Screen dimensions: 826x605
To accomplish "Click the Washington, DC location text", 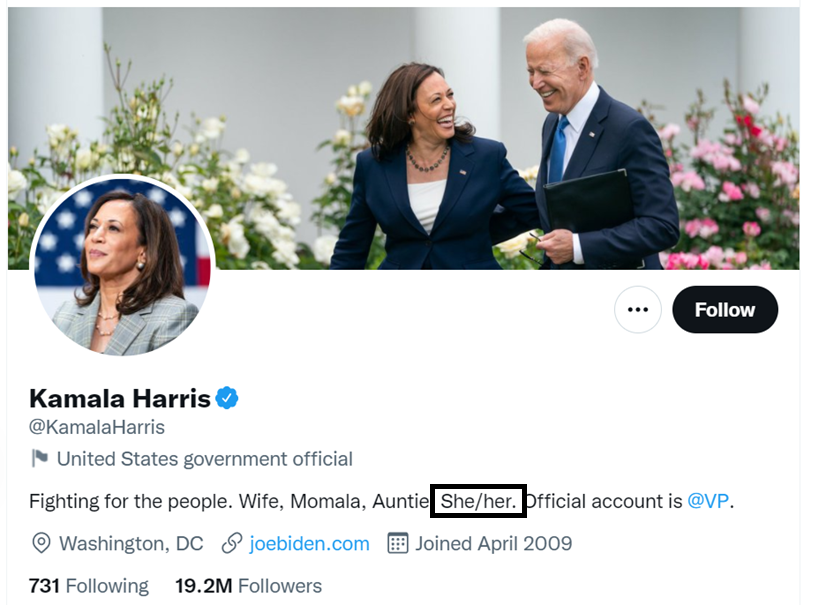I will coord(131,544).
